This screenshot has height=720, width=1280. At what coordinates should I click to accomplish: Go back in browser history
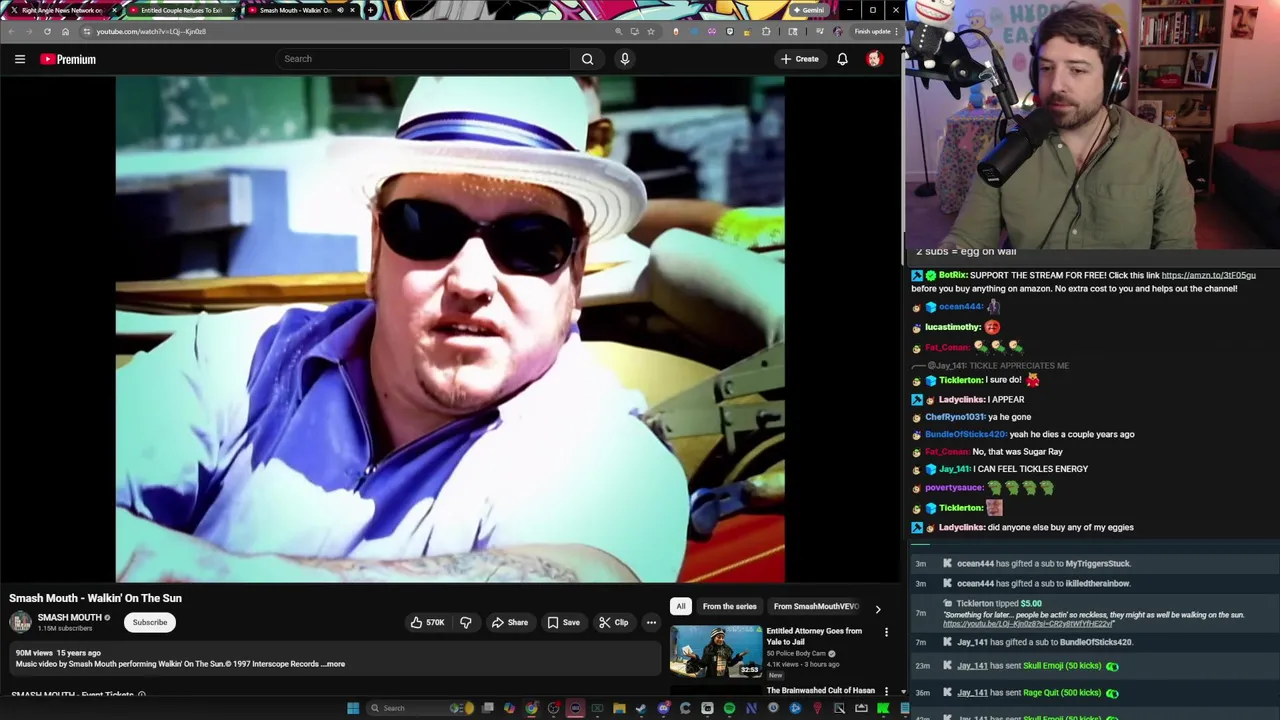[x=11, y=31]
